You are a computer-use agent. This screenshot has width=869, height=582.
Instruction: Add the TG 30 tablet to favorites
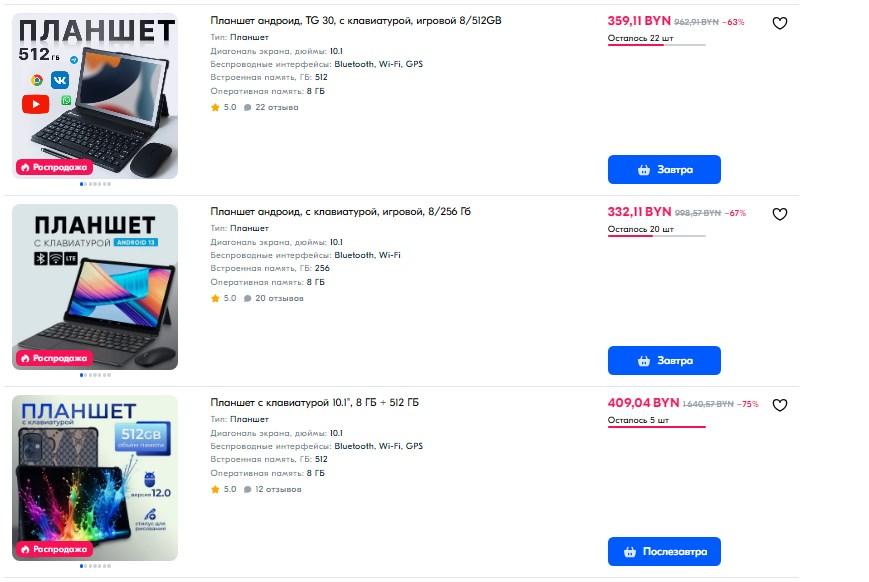tap(780, 23)
